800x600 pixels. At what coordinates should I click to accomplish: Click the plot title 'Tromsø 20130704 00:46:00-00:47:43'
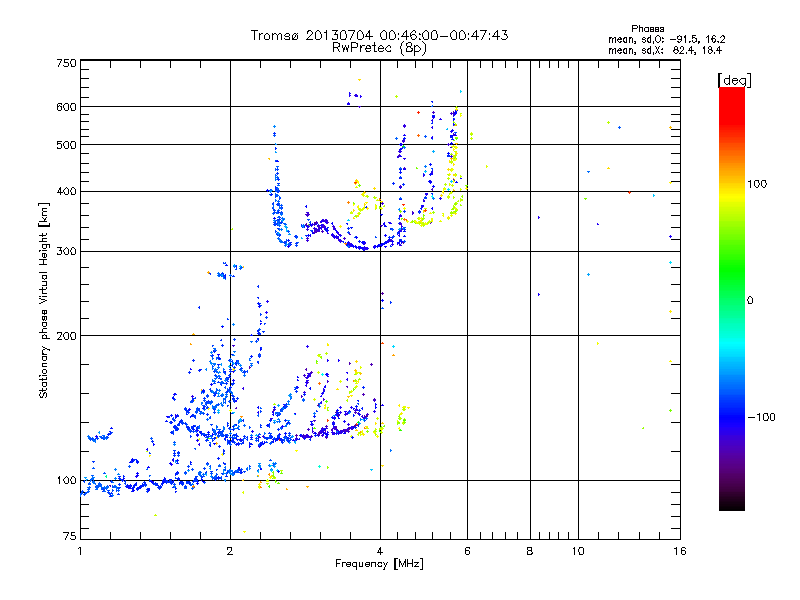379,35
